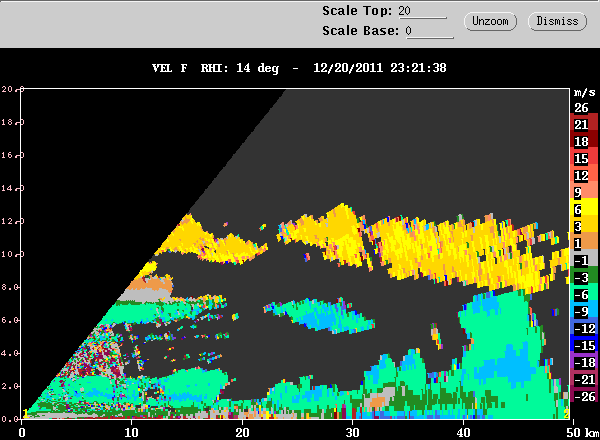Image resolution: width=600 pixels, height=440 pixels.
Task: Click the 50 km range axis label
Action: click(573, 433)
